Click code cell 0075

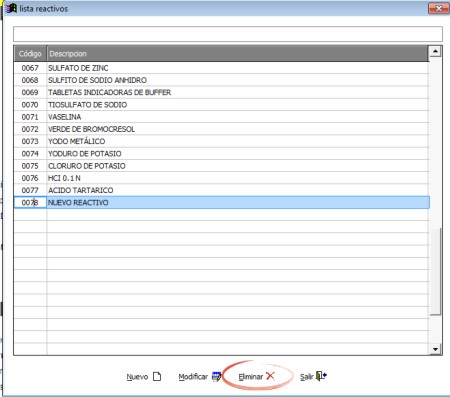click(x=30, y=166)
